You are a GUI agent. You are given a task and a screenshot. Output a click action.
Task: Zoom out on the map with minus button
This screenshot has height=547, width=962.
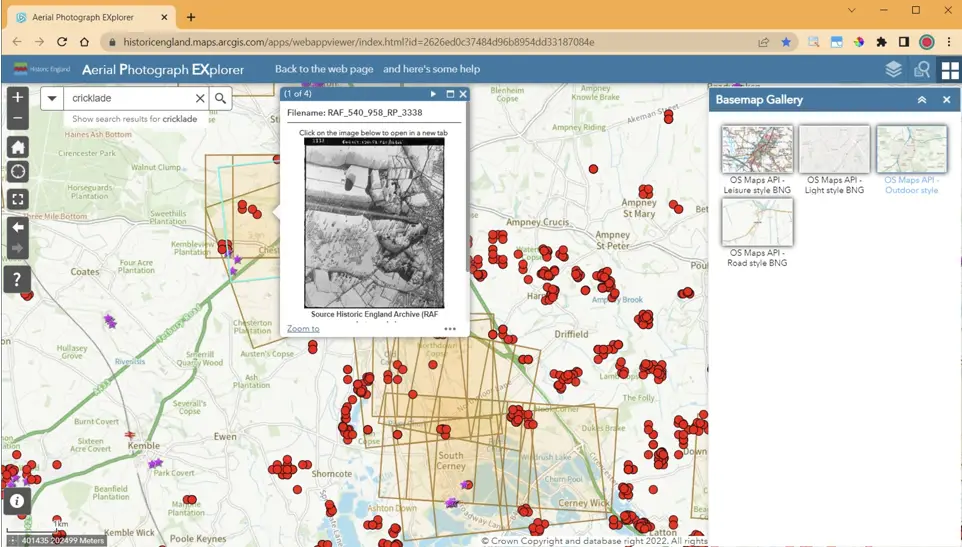(17, 118)
